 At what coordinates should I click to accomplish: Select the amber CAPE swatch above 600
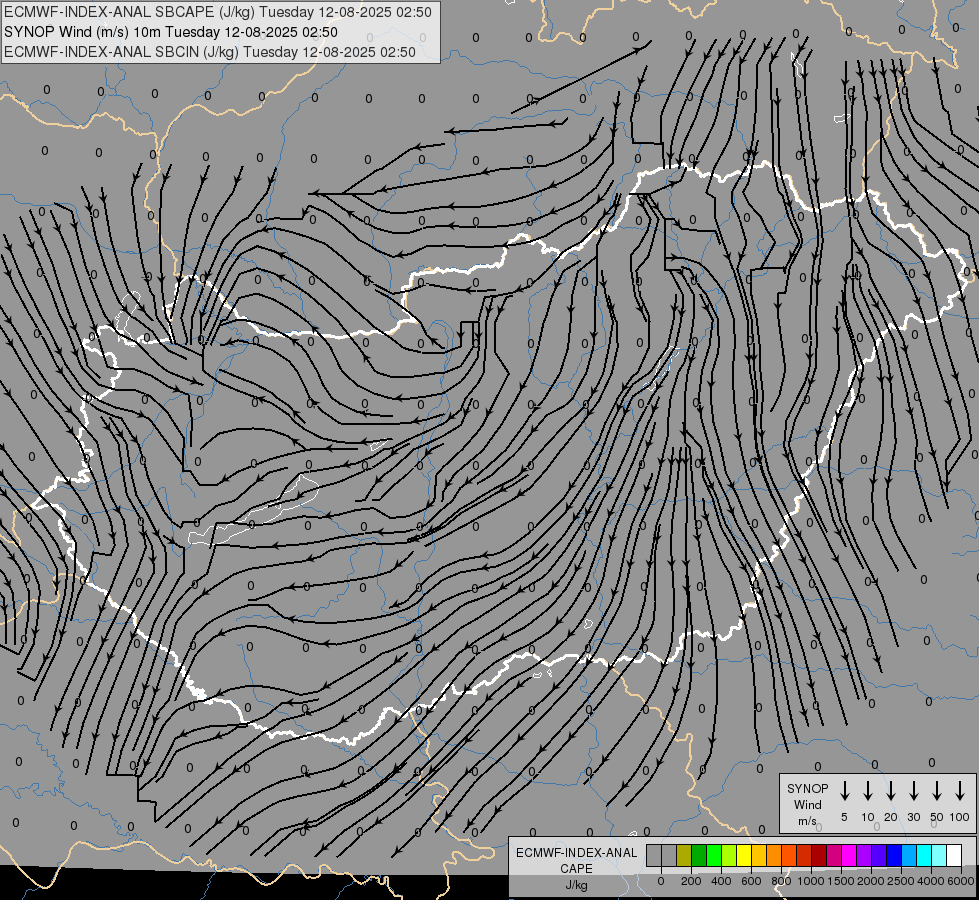pyautogui.click(x=759, y=855)
